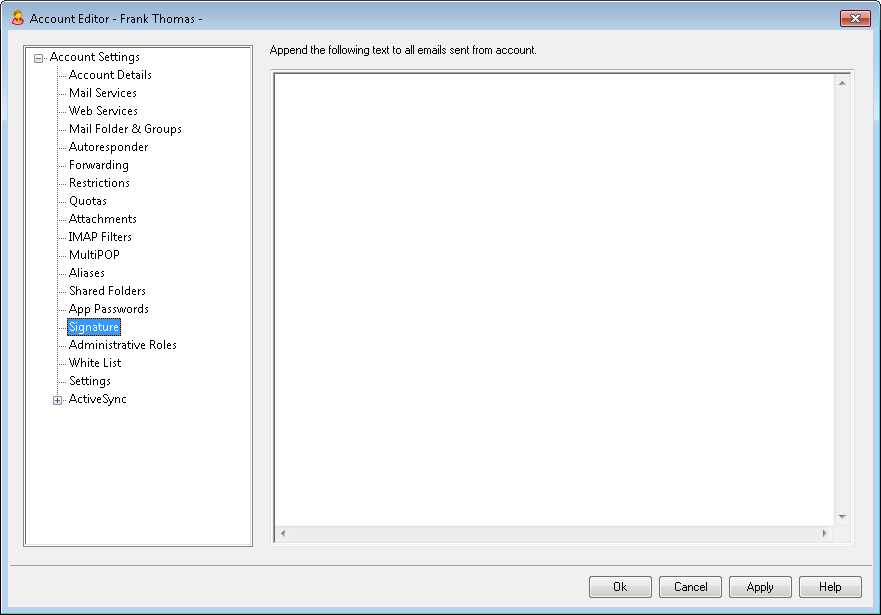Open Mail Folder & Groups page
881x615 pixels.
click(x=125, y=129)
